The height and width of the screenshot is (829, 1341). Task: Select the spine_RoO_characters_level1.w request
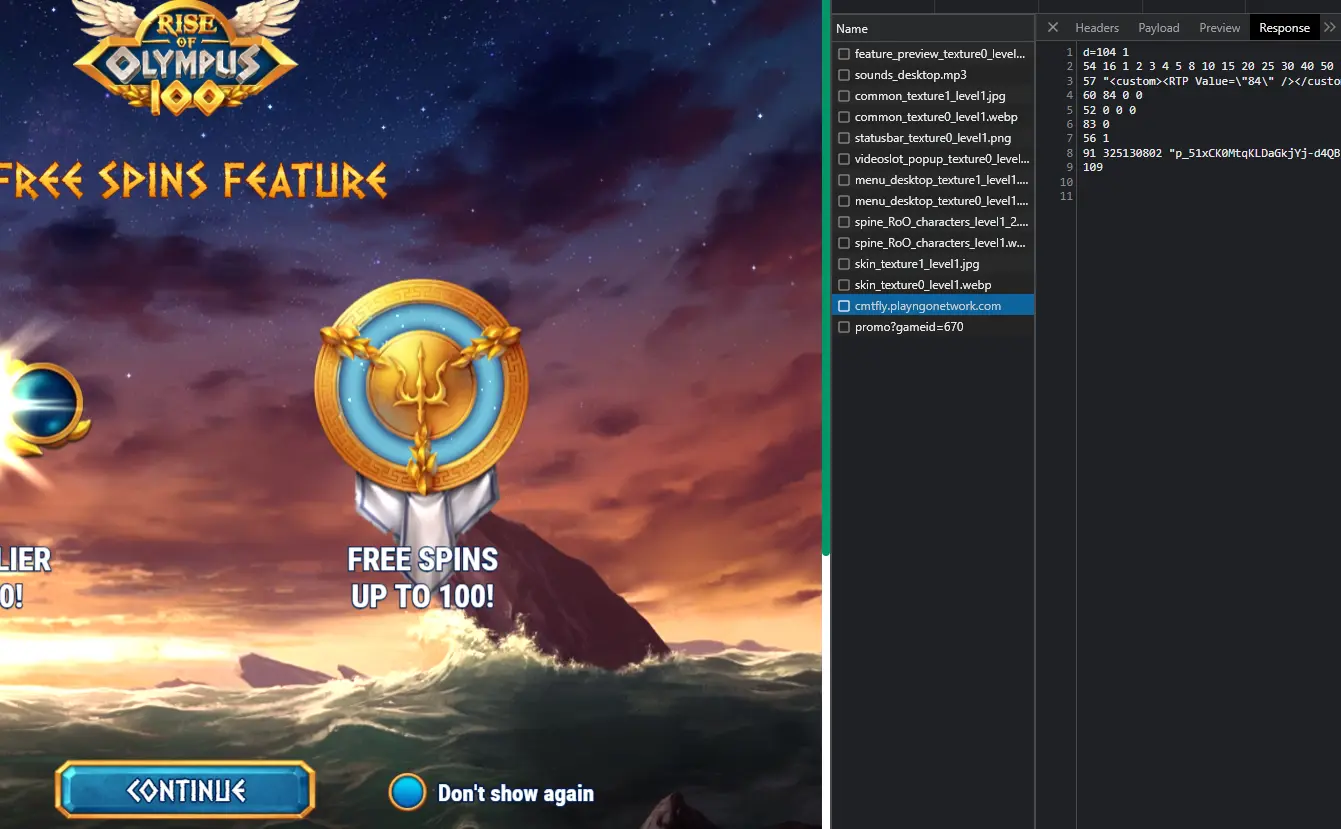pos(932,243)
